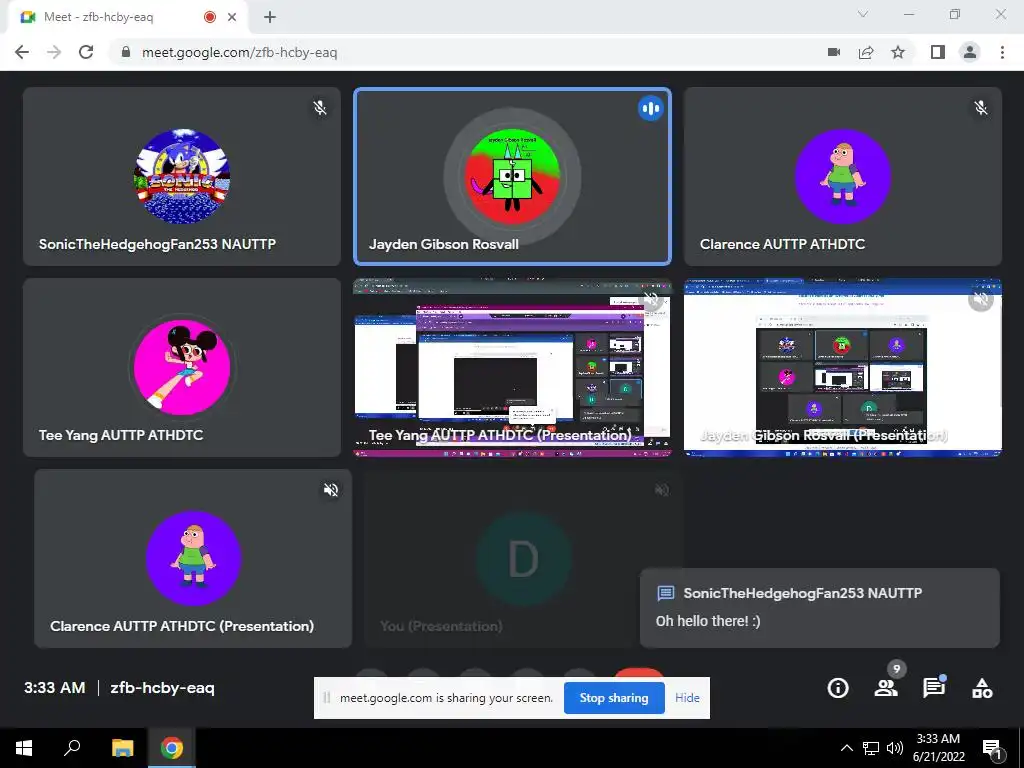Screen dimensions: 1024x768
Task: Select Clarence AUTTP ATHDTC (Presentation) avatar
Action: tap(193, 558)
